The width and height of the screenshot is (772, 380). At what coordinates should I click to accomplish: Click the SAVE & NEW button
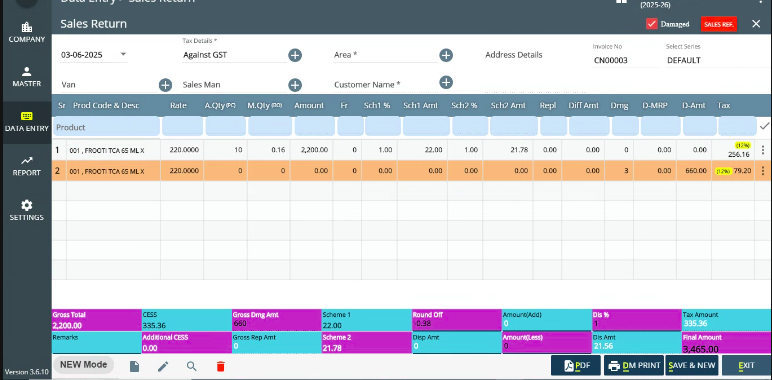(x=692, y=365)
